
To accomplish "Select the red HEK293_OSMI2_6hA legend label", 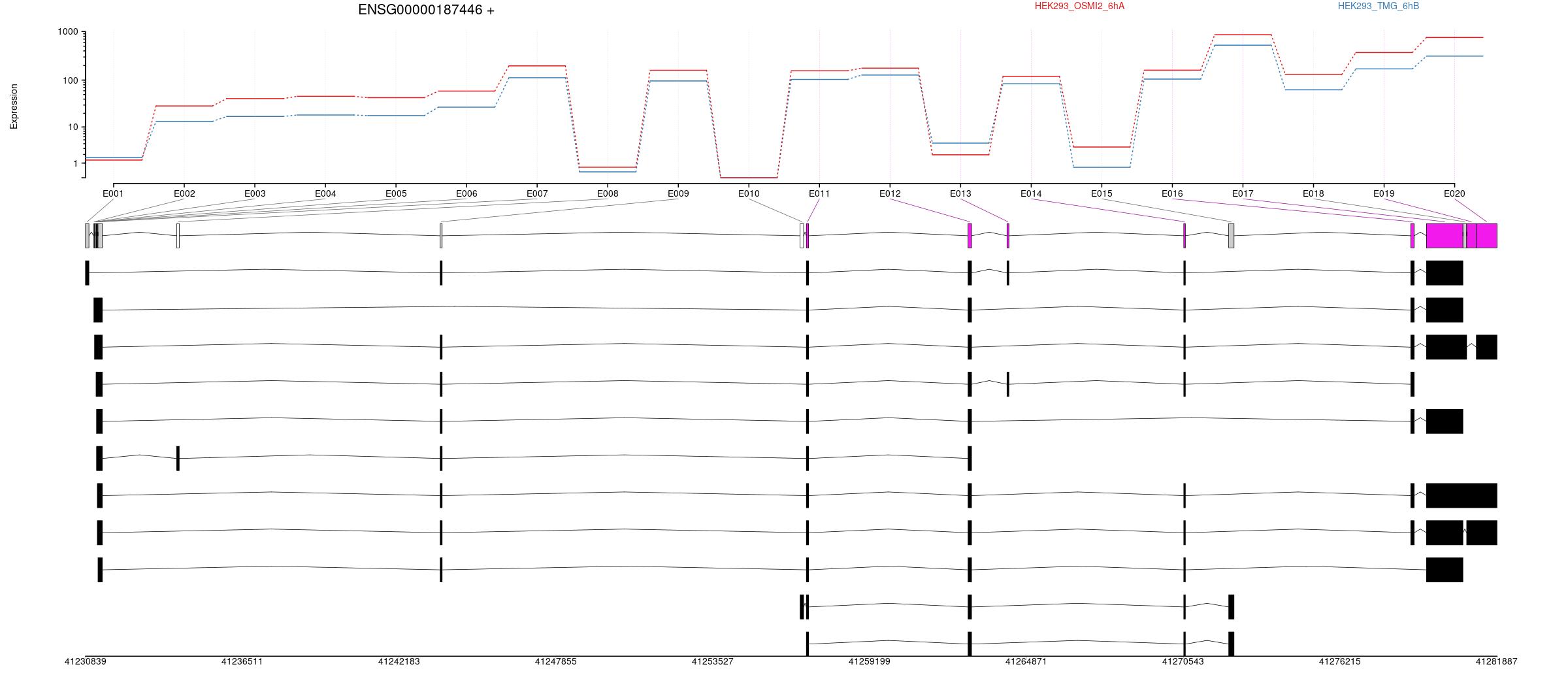I will (x=1079, y=6).
